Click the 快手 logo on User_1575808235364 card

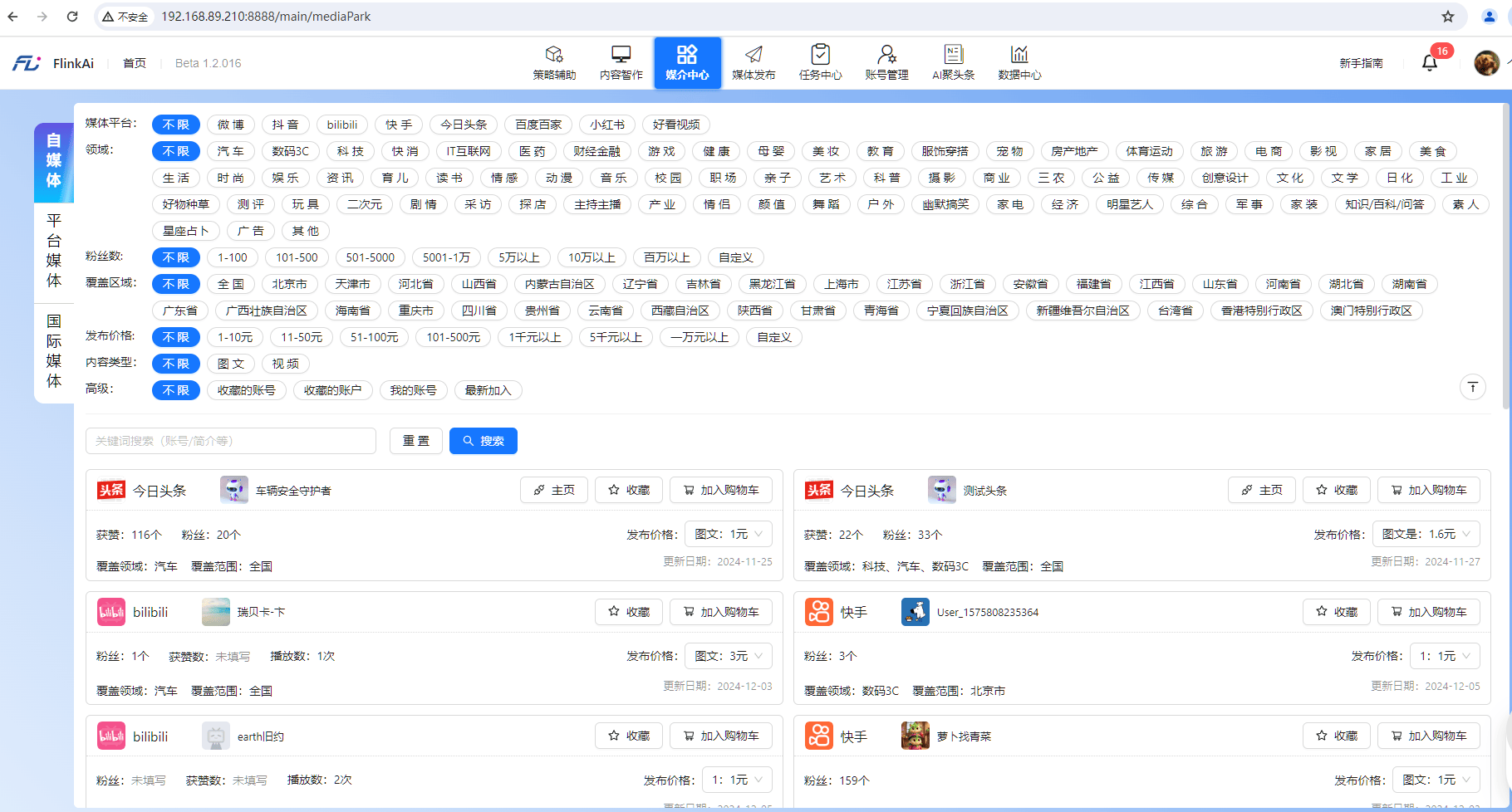click(819, 612)
